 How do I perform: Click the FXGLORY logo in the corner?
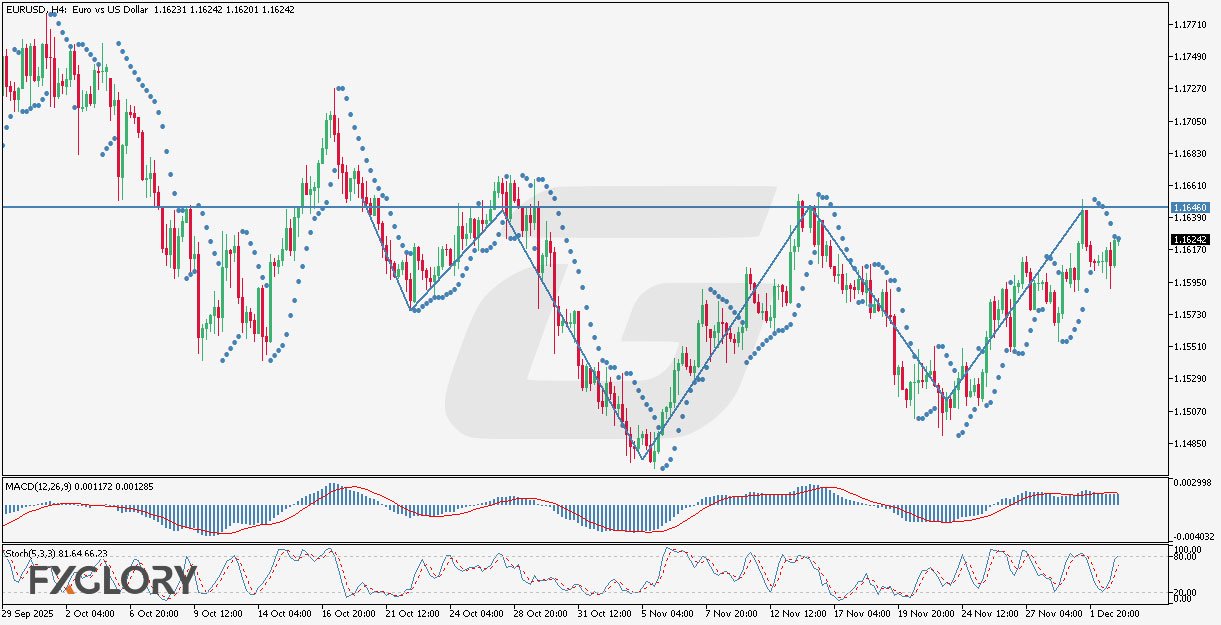click(x=112, y=580)
